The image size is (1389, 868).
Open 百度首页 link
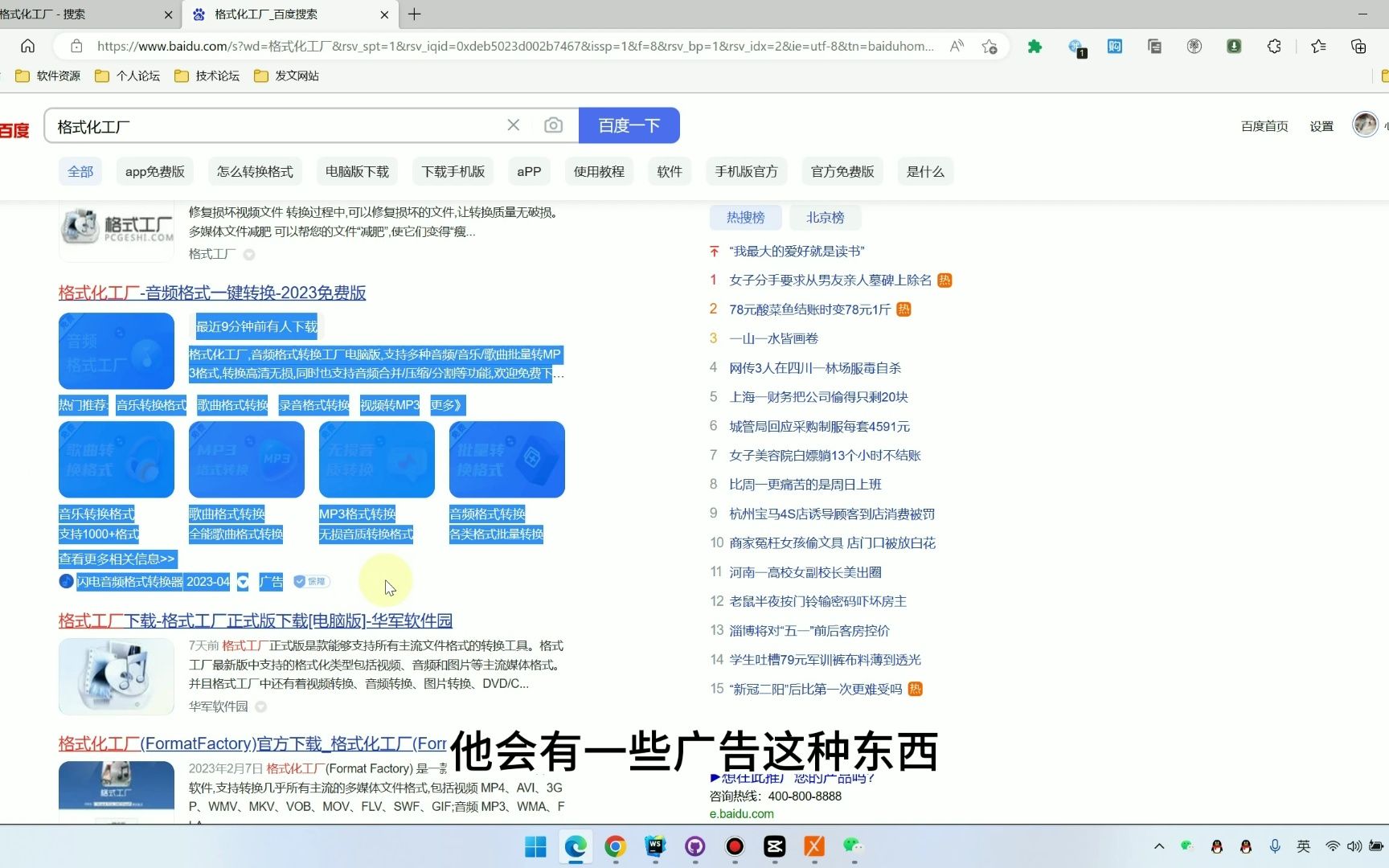pyautogui.click(x=1264, y=126)
